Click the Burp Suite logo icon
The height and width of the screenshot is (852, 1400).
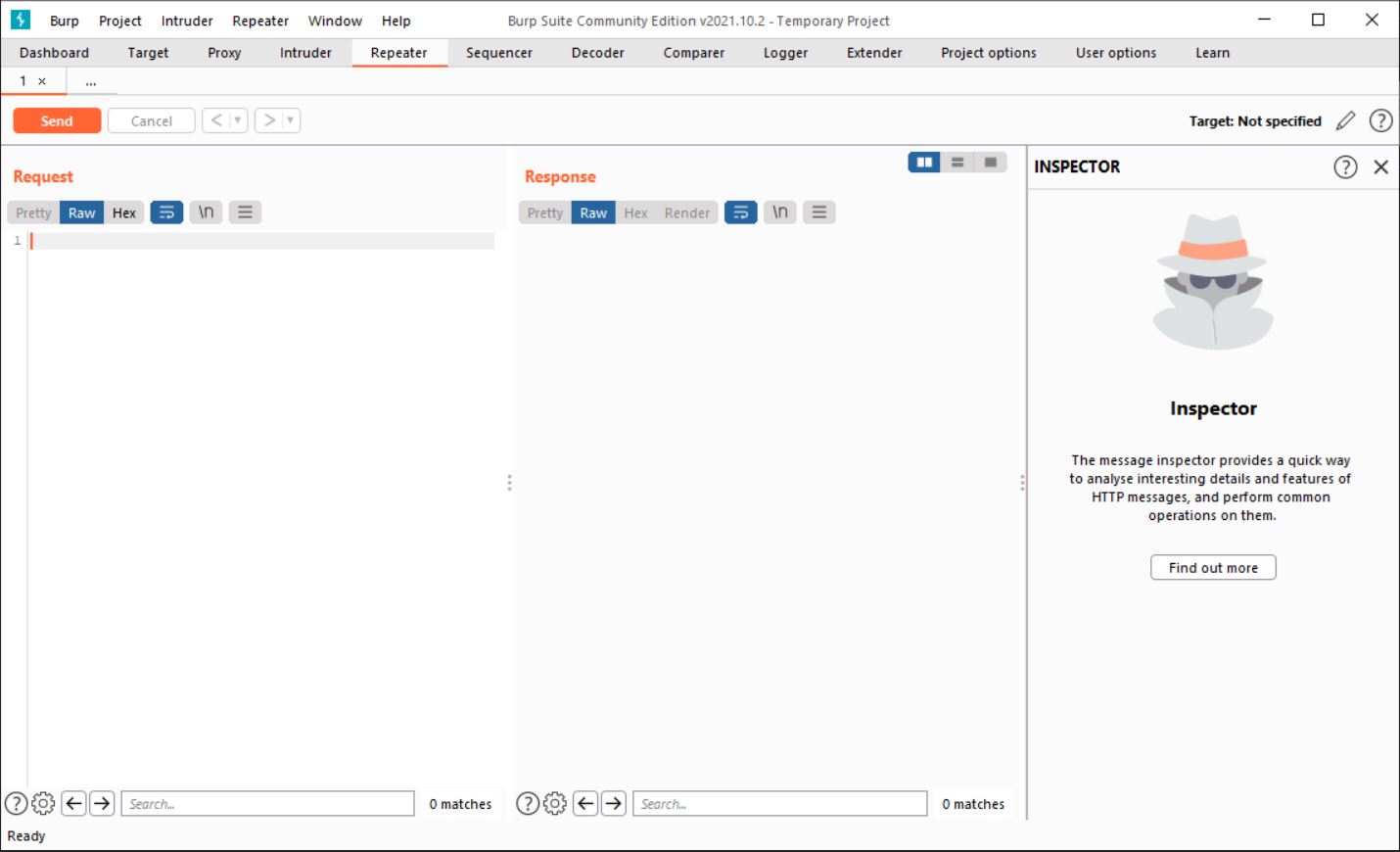point(20,20)
